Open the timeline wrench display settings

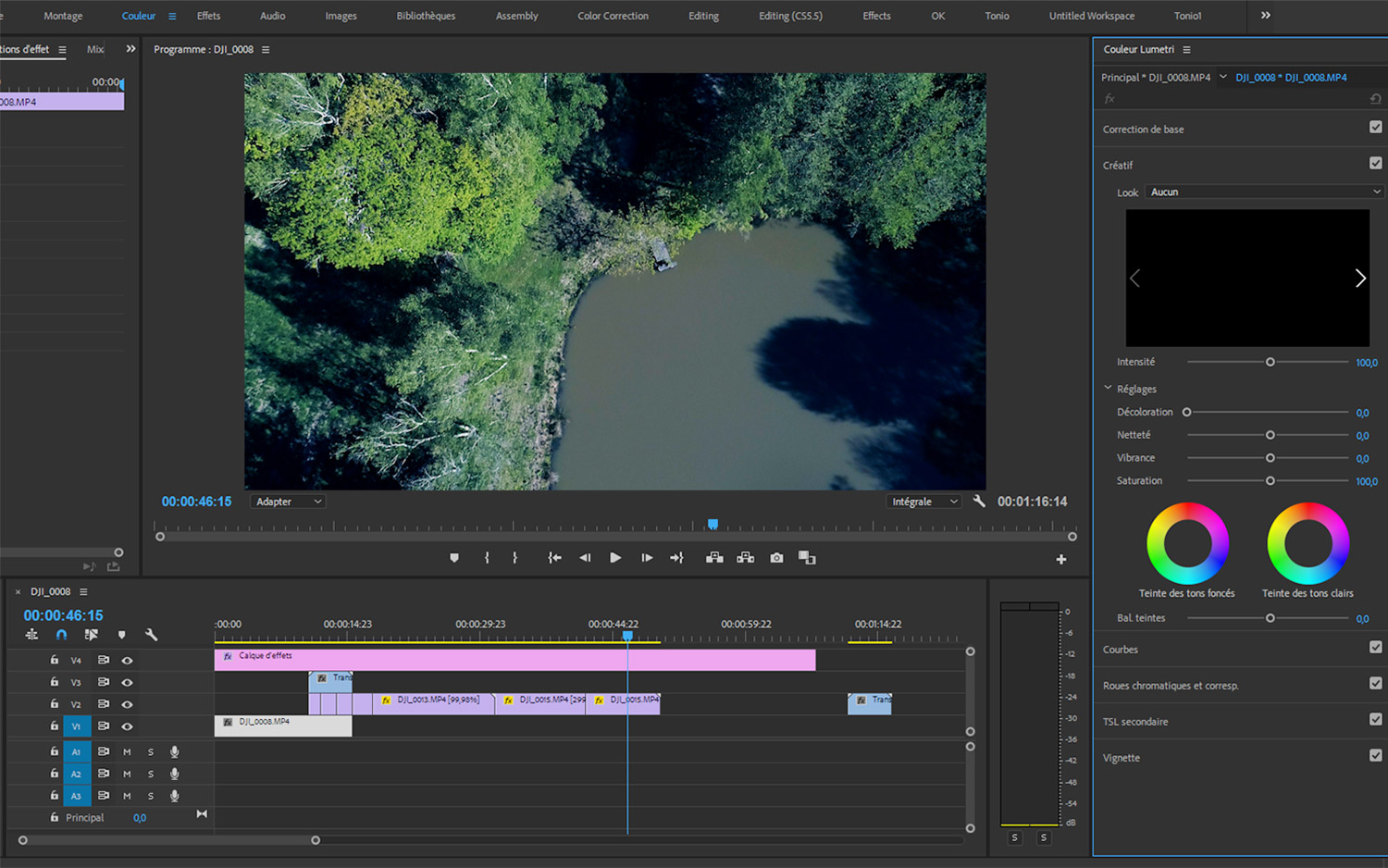tap(151, 635)
